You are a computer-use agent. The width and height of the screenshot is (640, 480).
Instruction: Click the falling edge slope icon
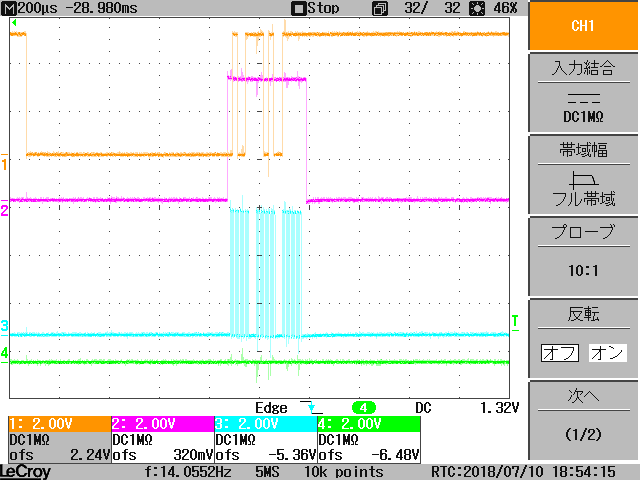311,407
